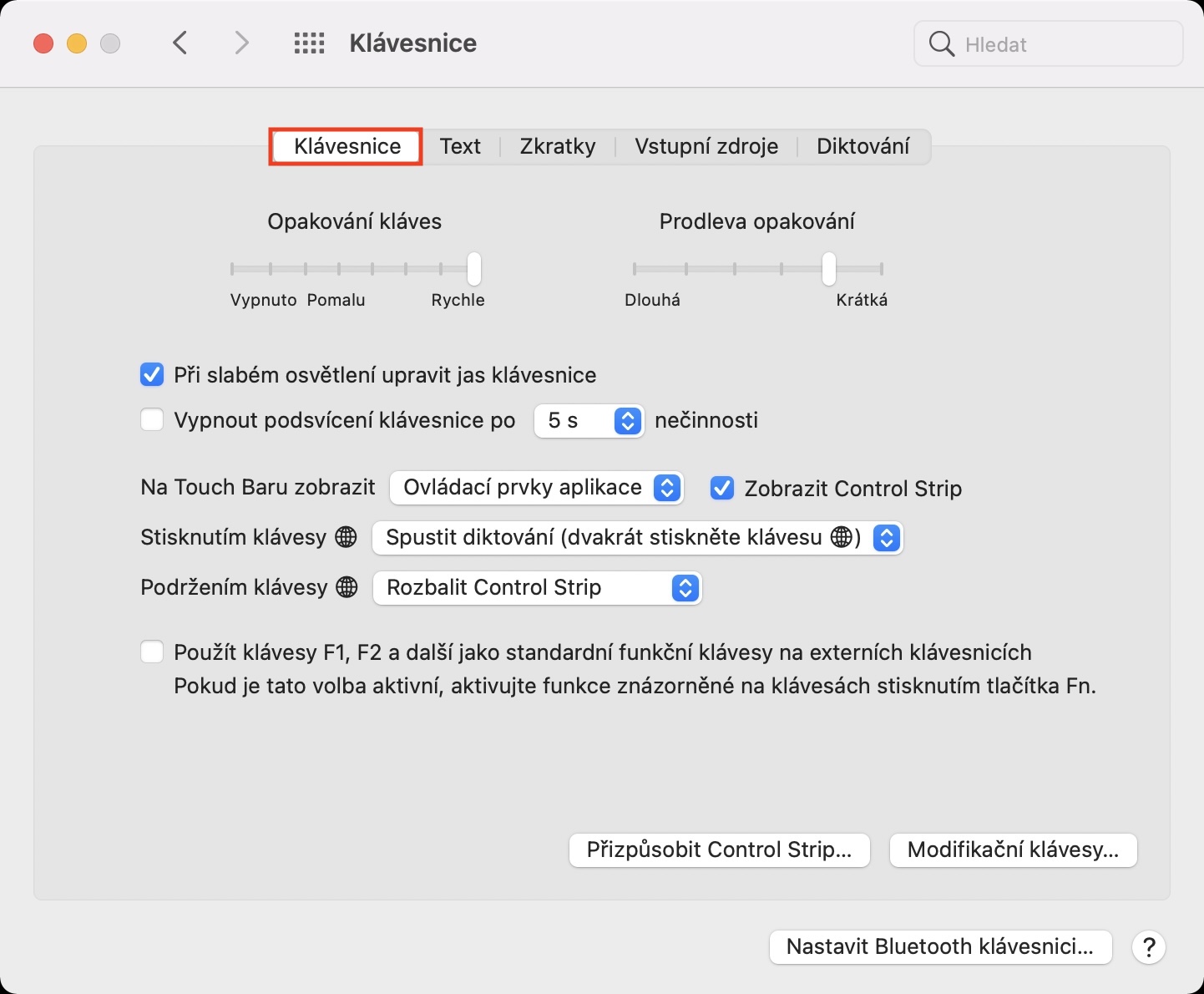Click the red close window button
The image size is (1204, 994).
tap(43, 43)
